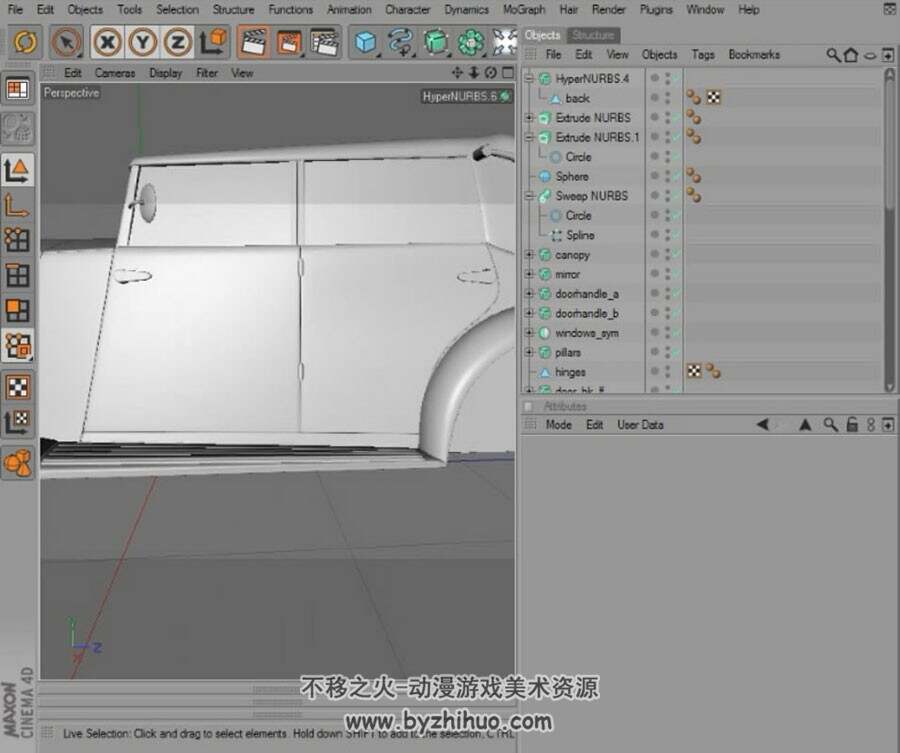The width and height of the screenshot is (900, 753).
Task: Open Render Settings clapperboard icon
Action: tap(324, 42)
